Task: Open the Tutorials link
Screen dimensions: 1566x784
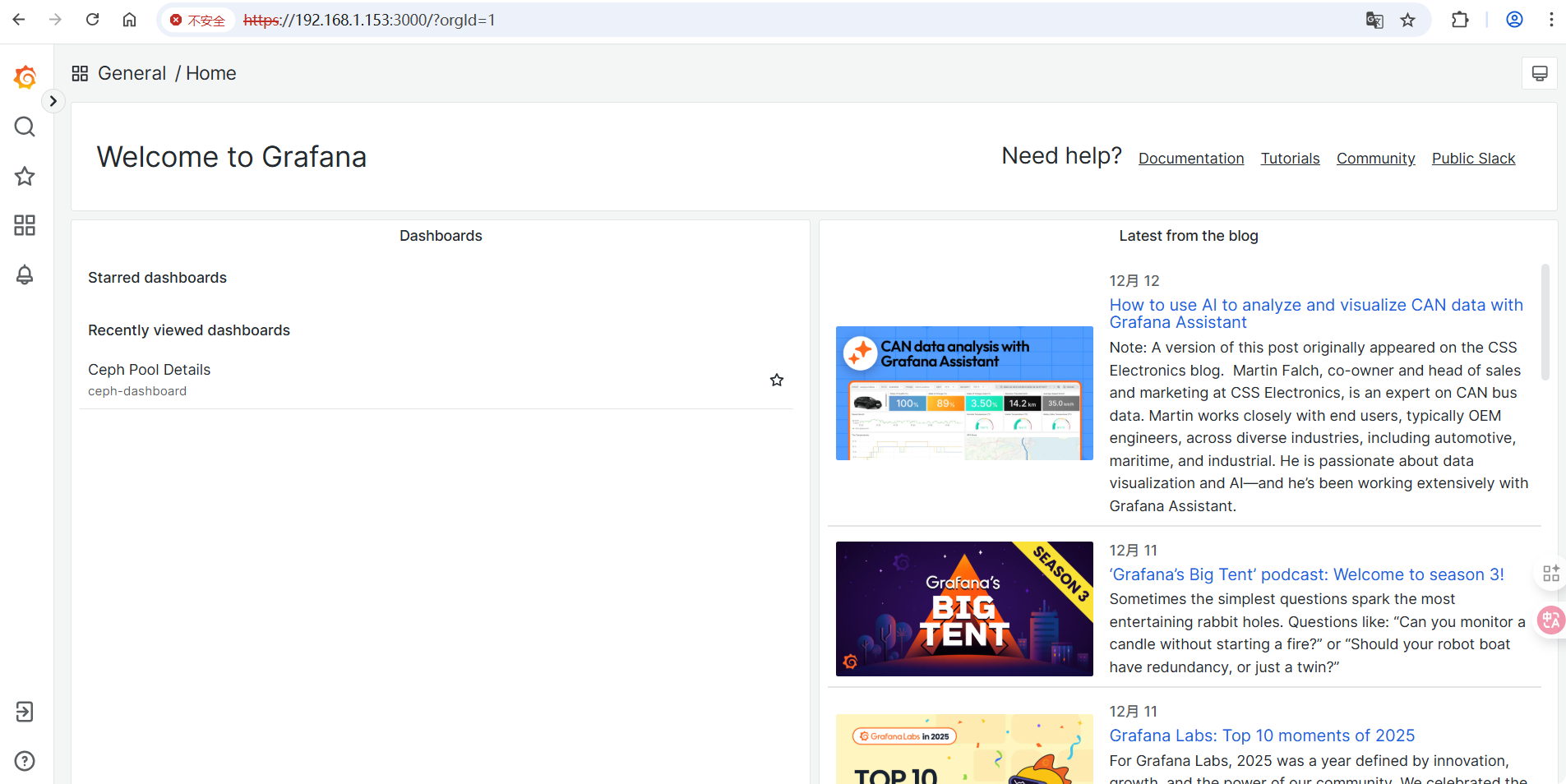Action: [1291, 159]
